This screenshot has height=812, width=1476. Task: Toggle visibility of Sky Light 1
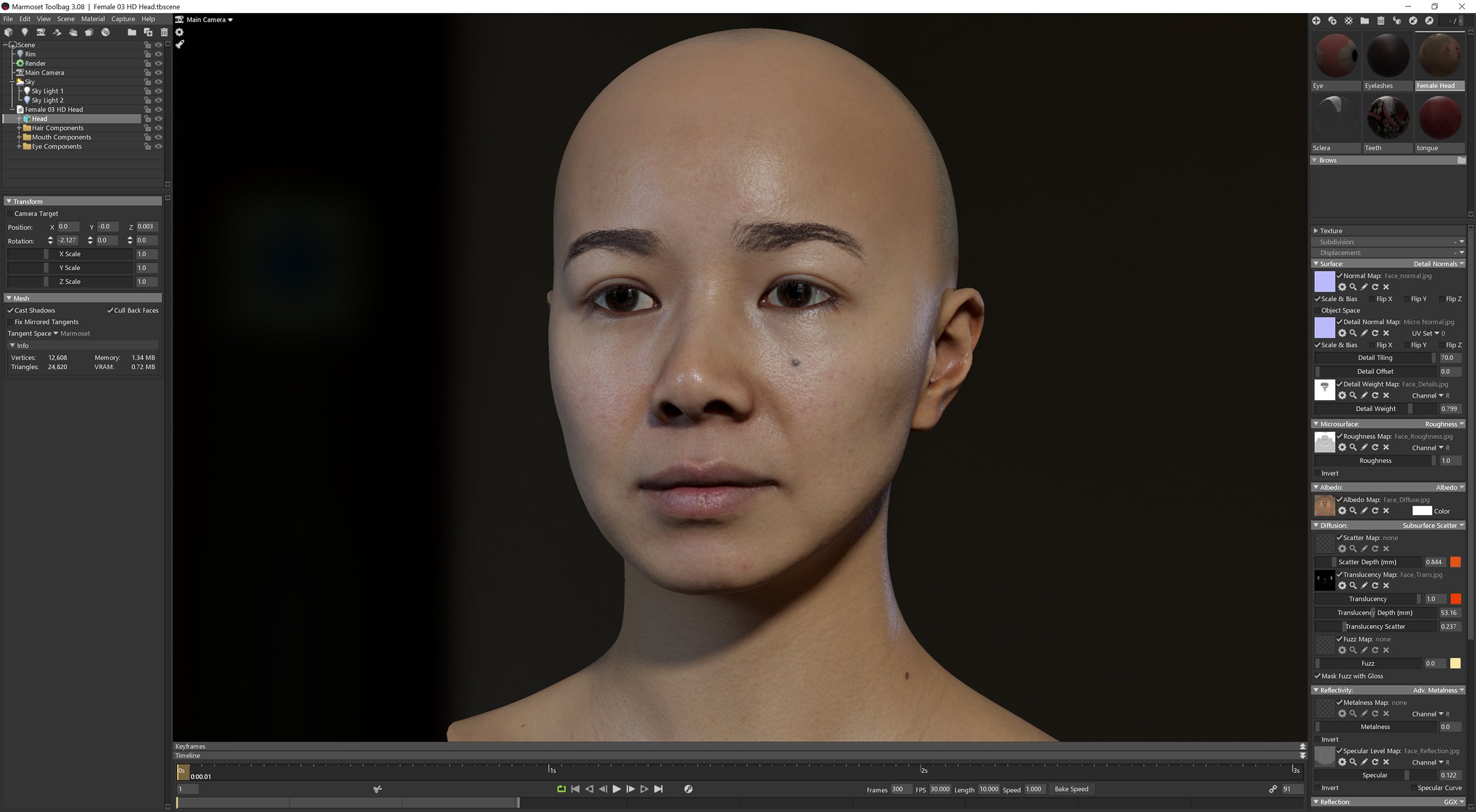point(158,91)
